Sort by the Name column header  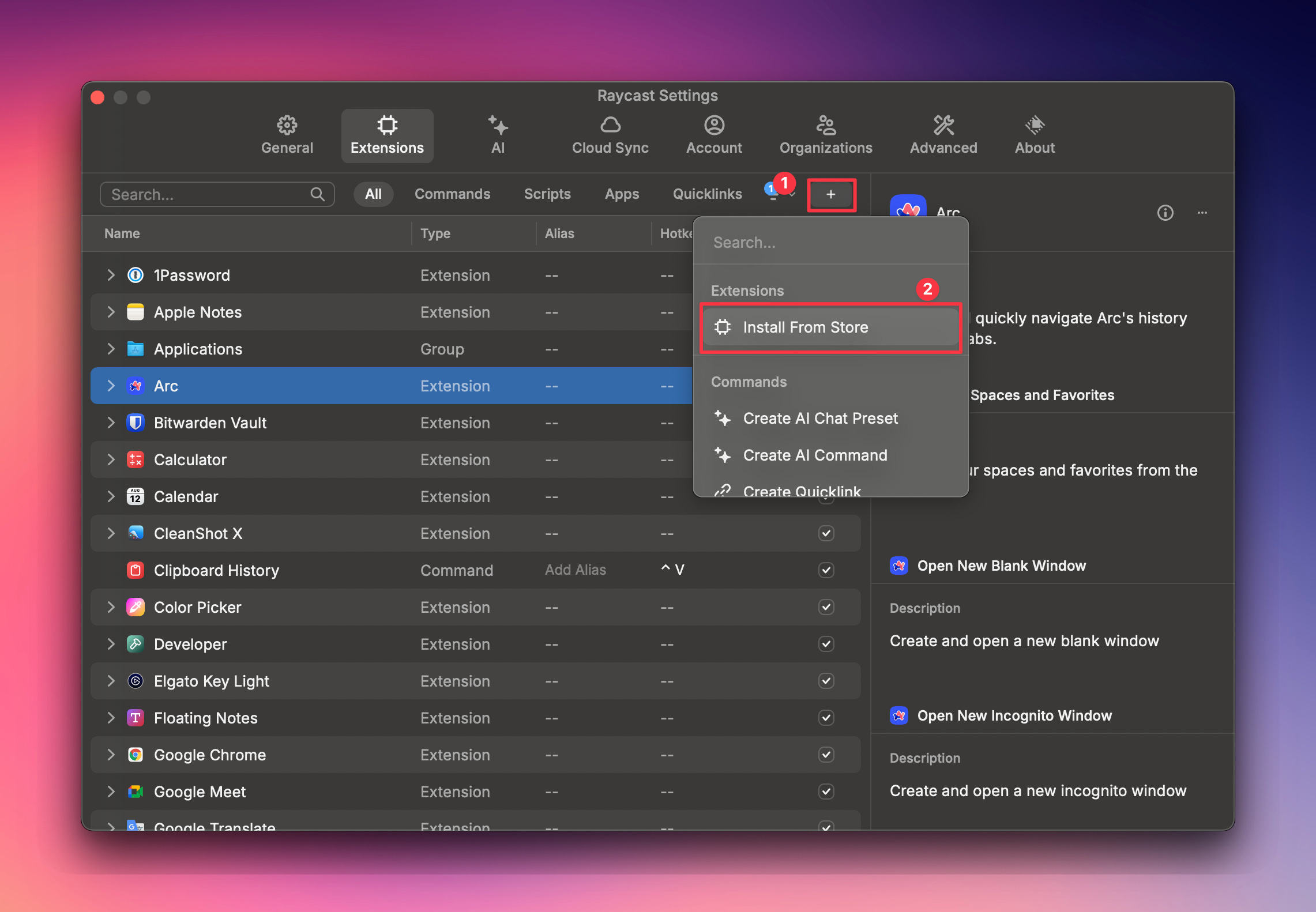click(122, 233)
